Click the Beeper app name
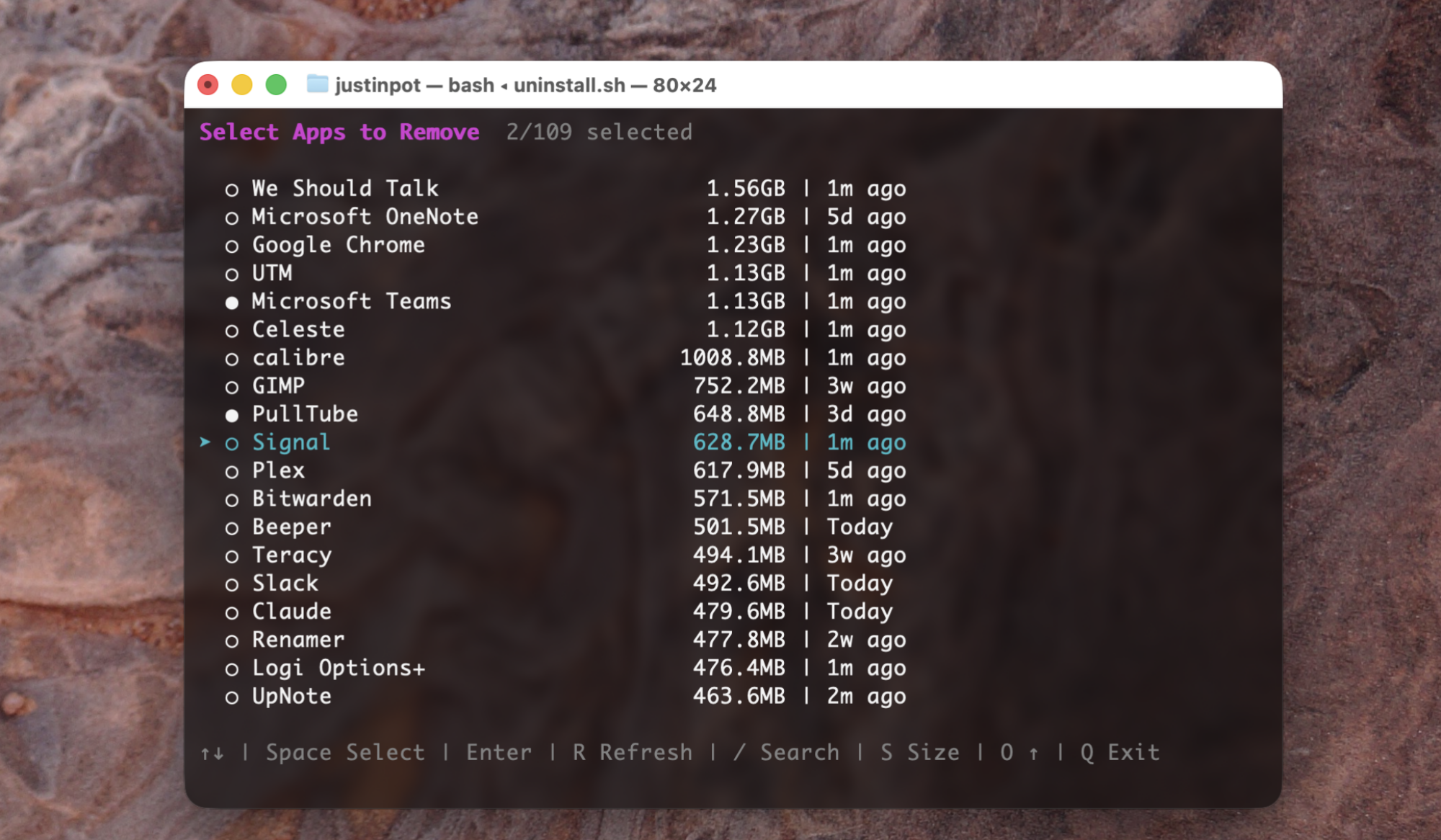This screenshot has height=840, width=1441. [x=292, y=527]
